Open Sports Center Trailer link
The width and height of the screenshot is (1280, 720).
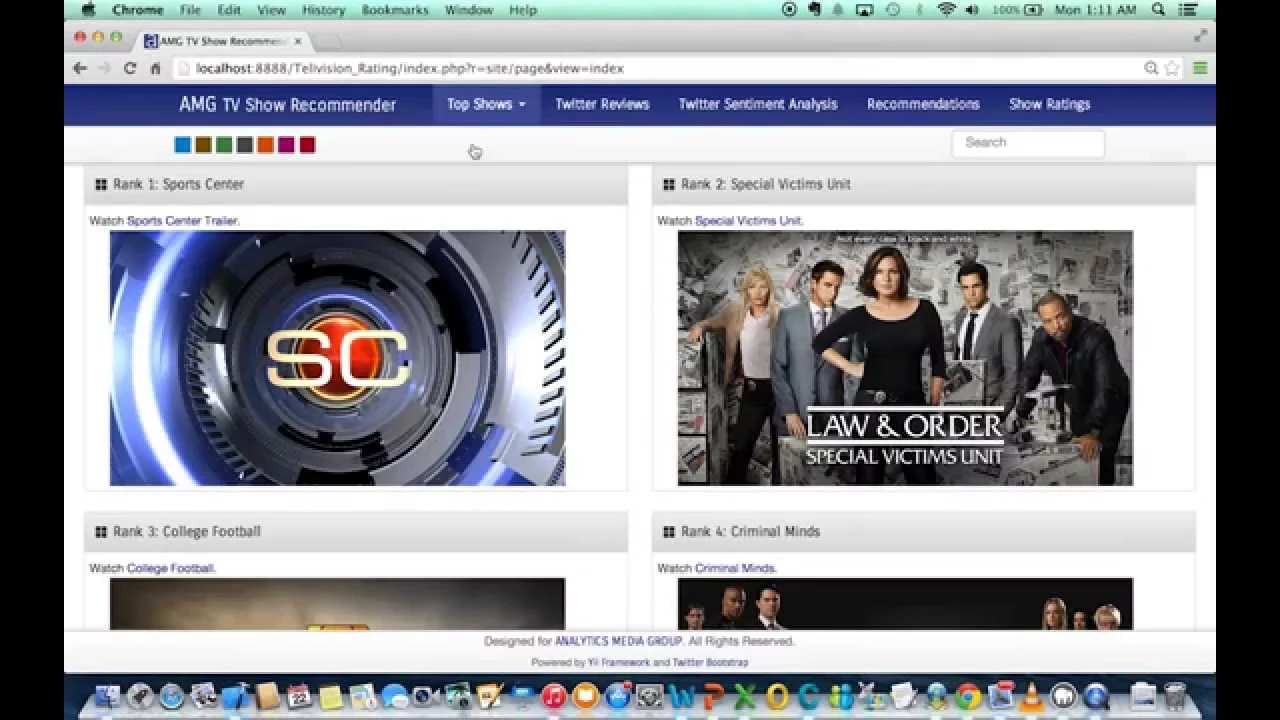[x=182, y=221]
